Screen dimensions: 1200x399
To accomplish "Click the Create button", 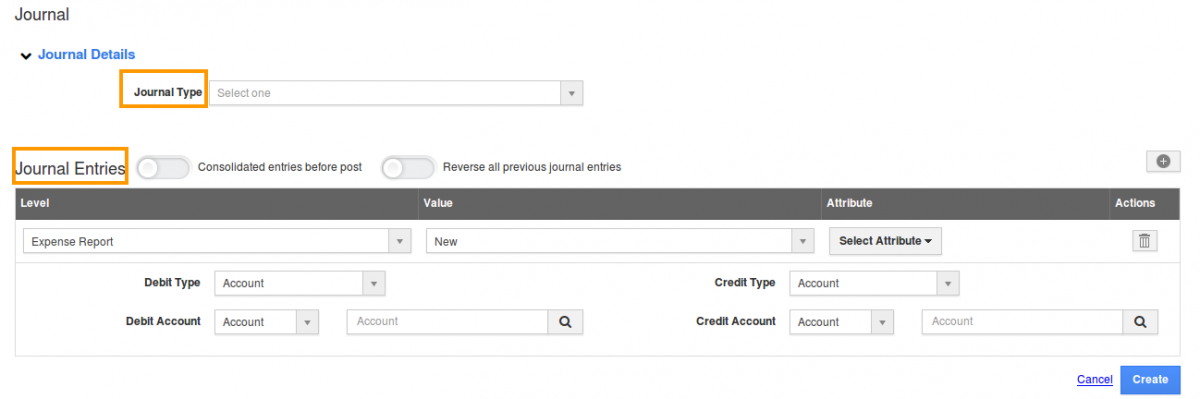I will (1150, 380).
